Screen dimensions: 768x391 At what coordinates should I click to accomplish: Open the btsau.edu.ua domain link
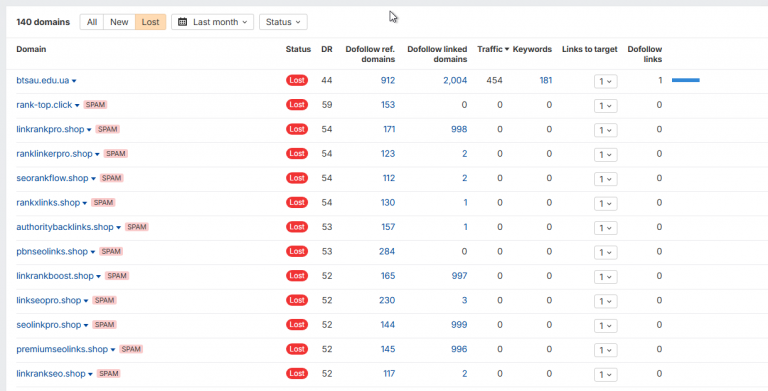pos(43,80)
